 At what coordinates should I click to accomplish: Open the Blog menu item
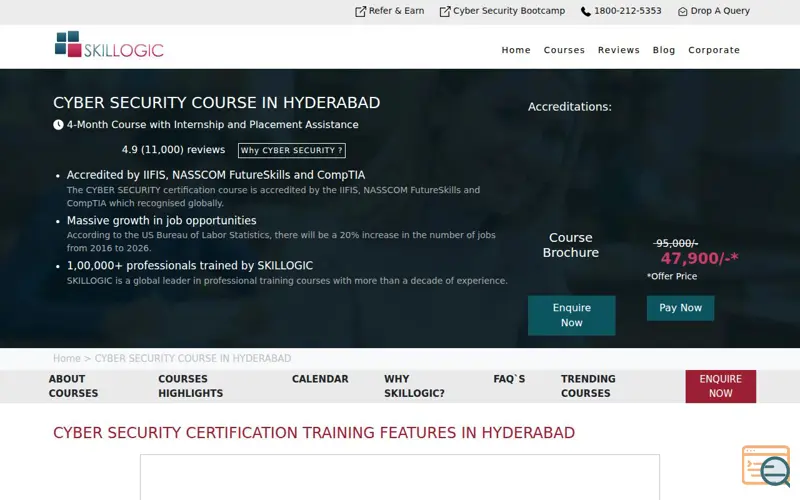coord(663,50)
